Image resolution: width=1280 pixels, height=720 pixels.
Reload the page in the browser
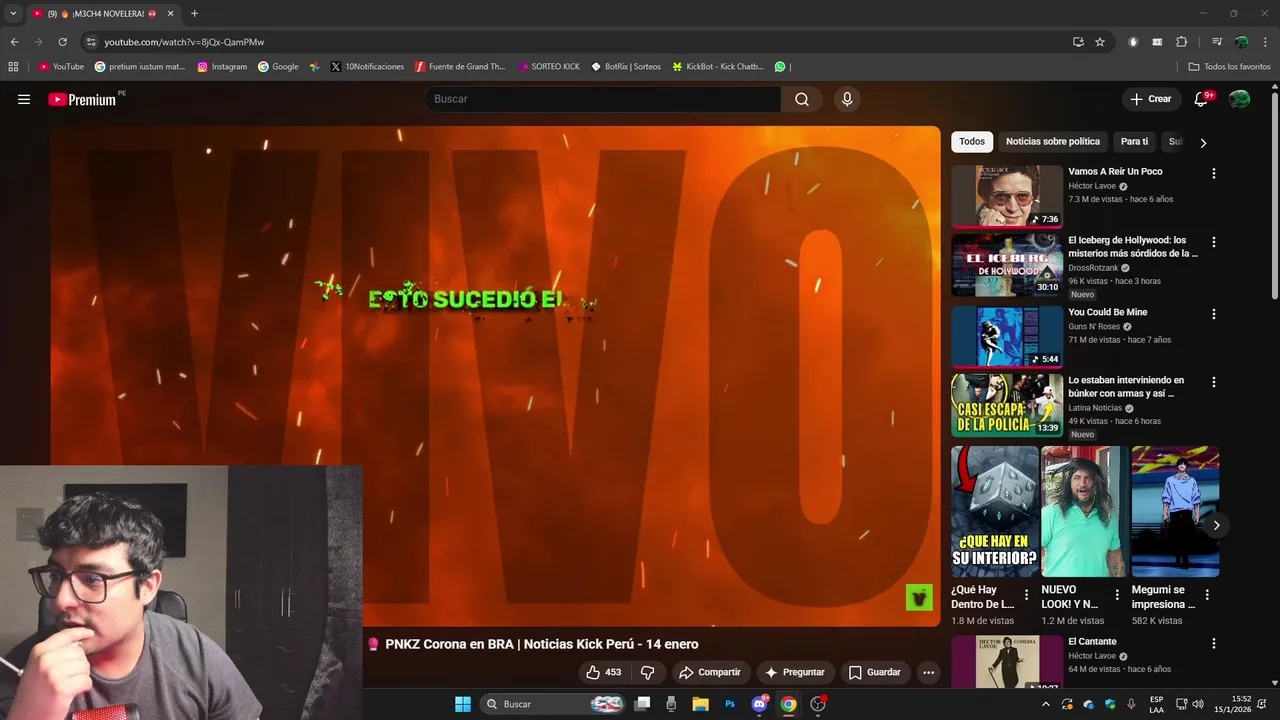point(62,42)
